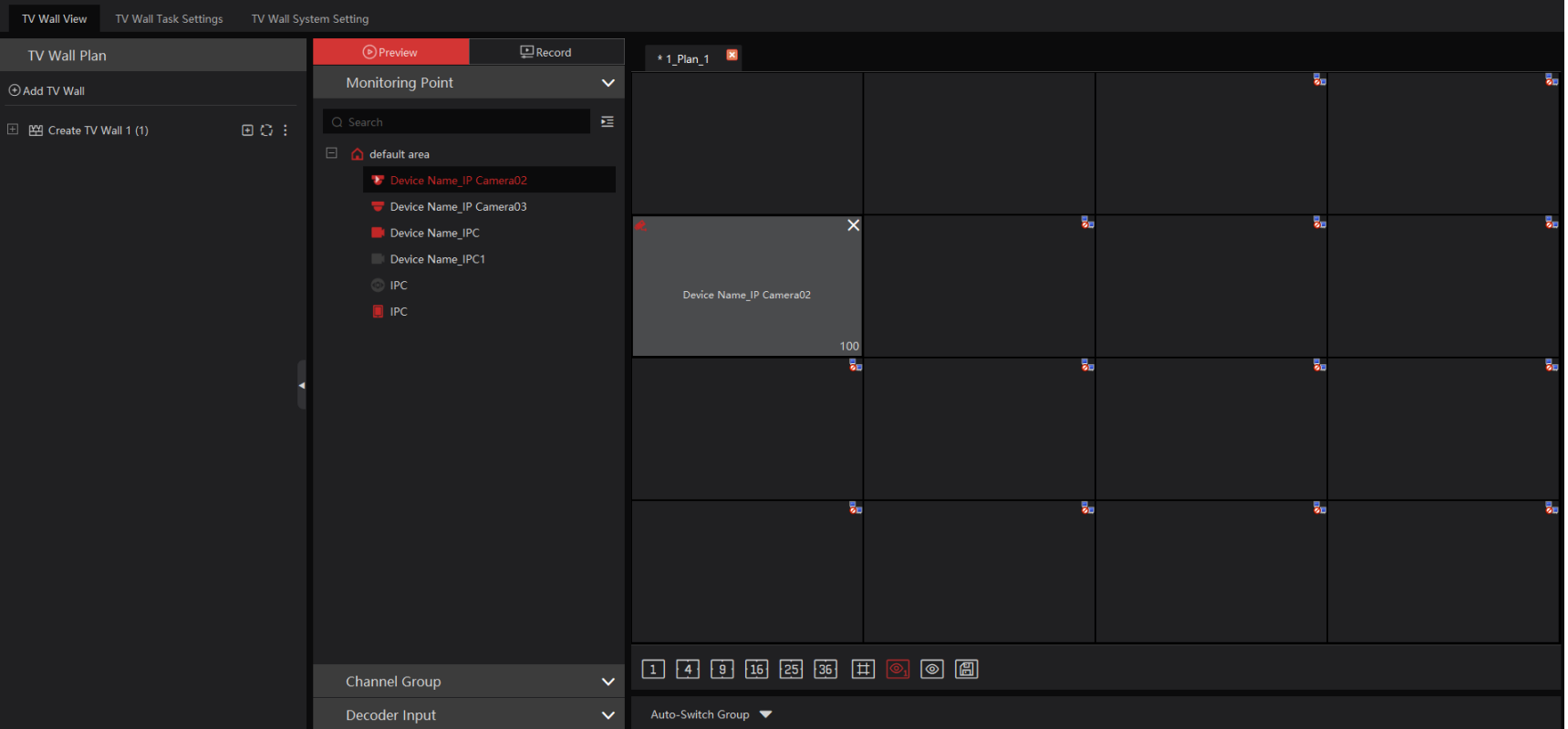Click the Decoder Input header label
The height and width of the screenshot is (729, 1568).
(390, 715)
